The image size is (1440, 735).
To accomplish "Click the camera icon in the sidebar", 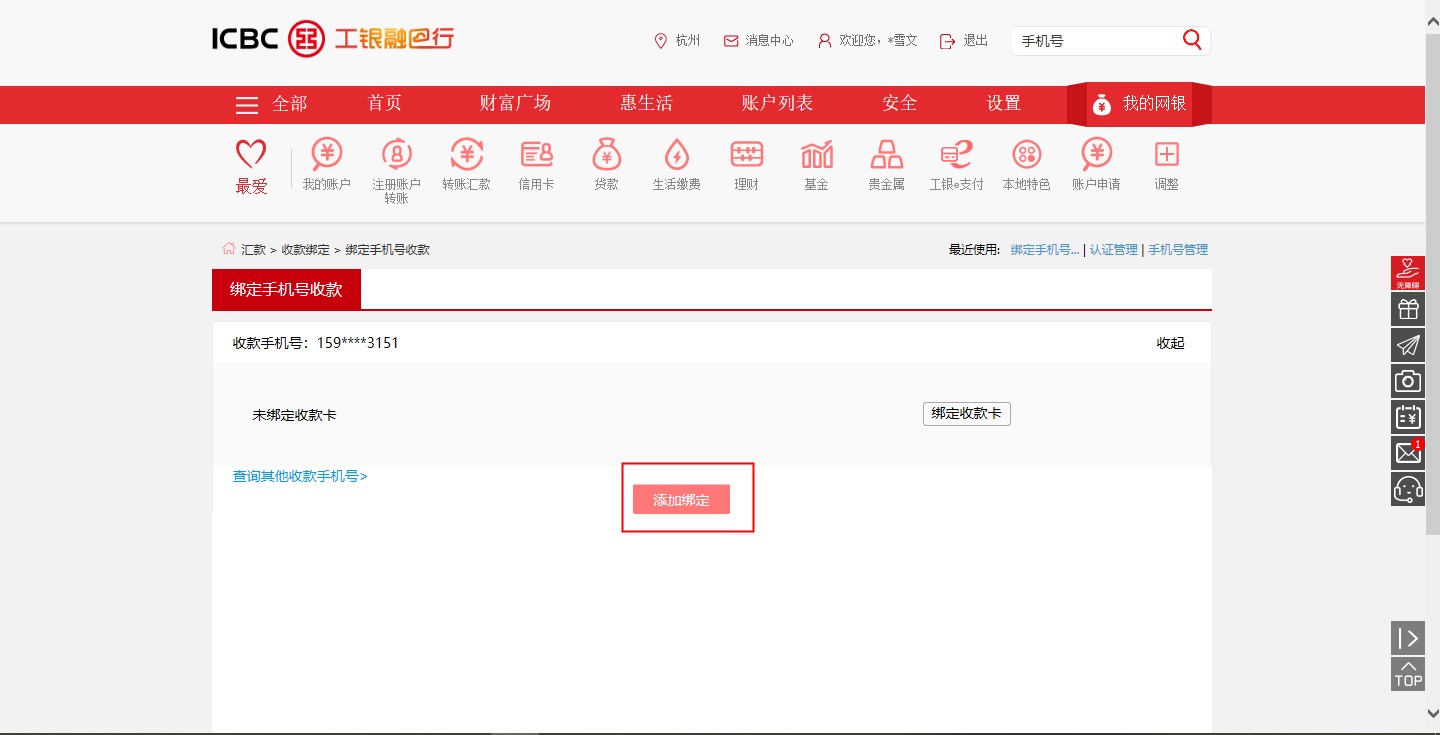I will [x=1407, y=380].
